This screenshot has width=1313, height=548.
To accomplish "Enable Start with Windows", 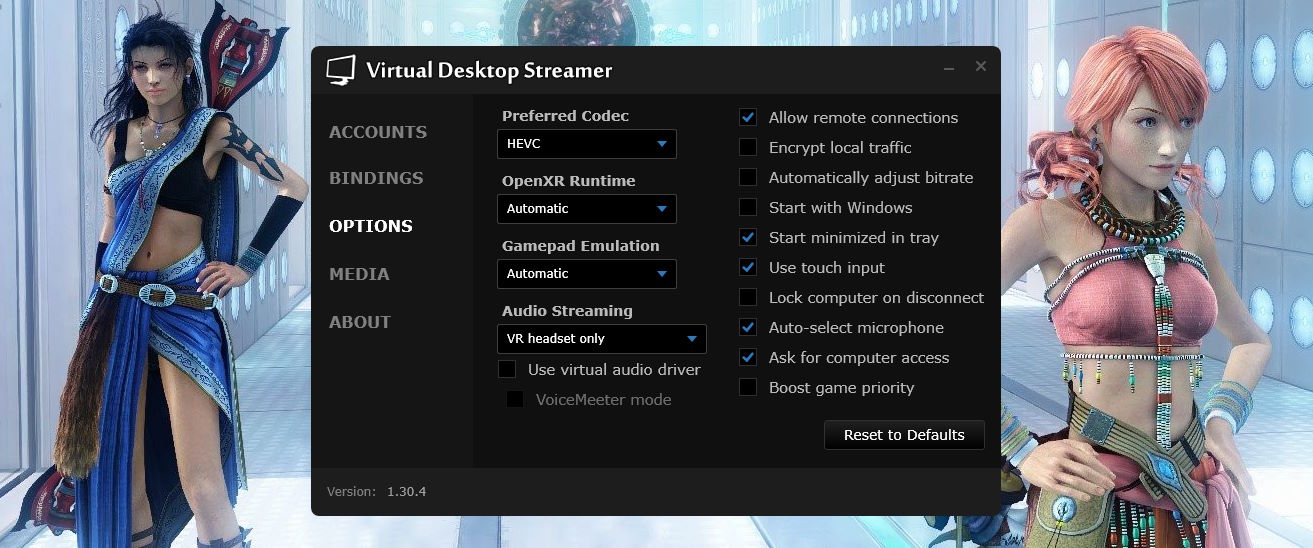I will pyautogui.click(x=748, y=208).
